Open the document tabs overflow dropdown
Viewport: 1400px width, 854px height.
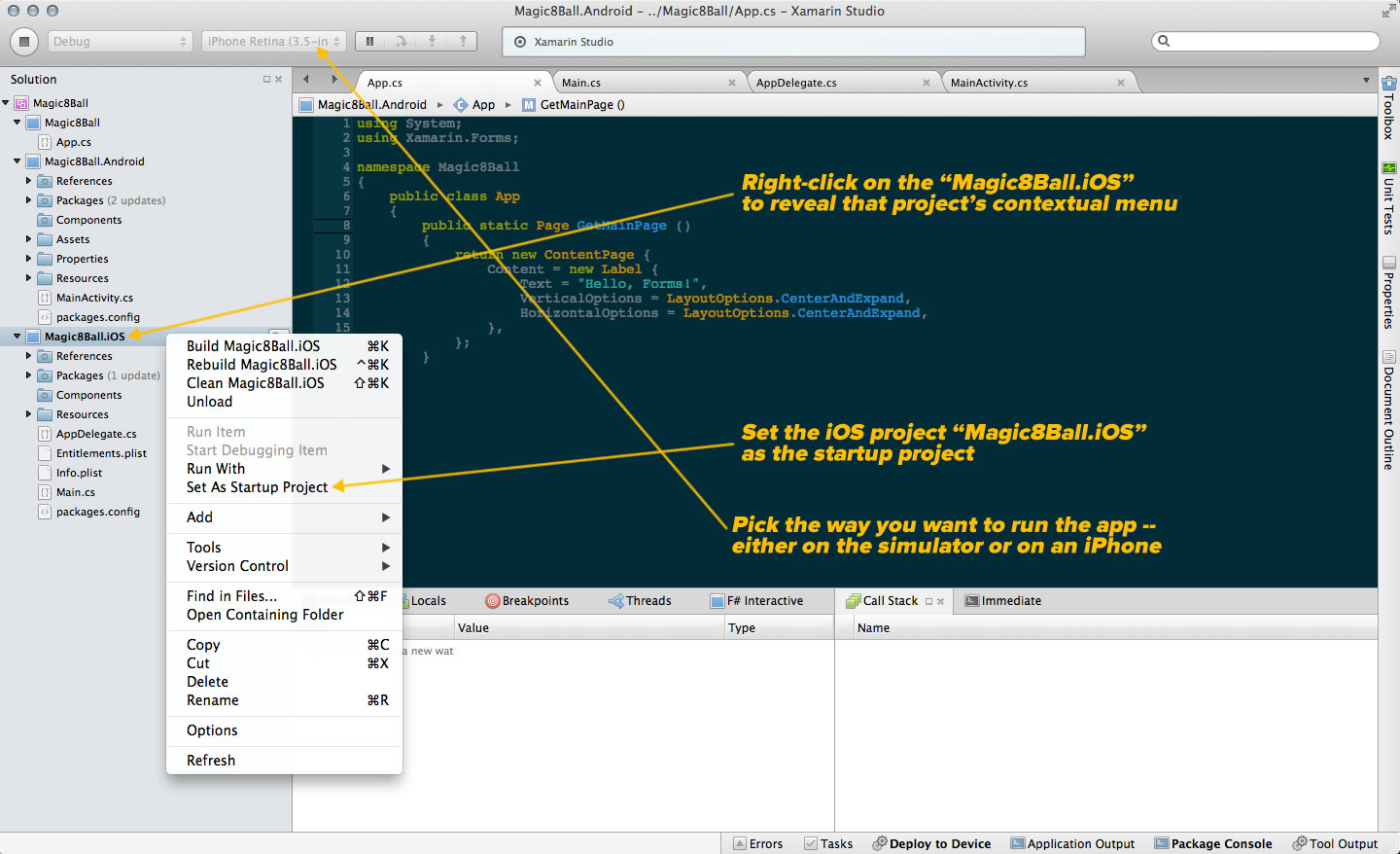click(1366, 81)
